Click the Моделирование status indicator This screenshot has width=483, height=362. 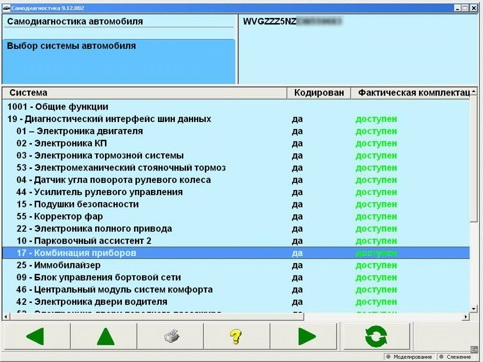(409, 357)
